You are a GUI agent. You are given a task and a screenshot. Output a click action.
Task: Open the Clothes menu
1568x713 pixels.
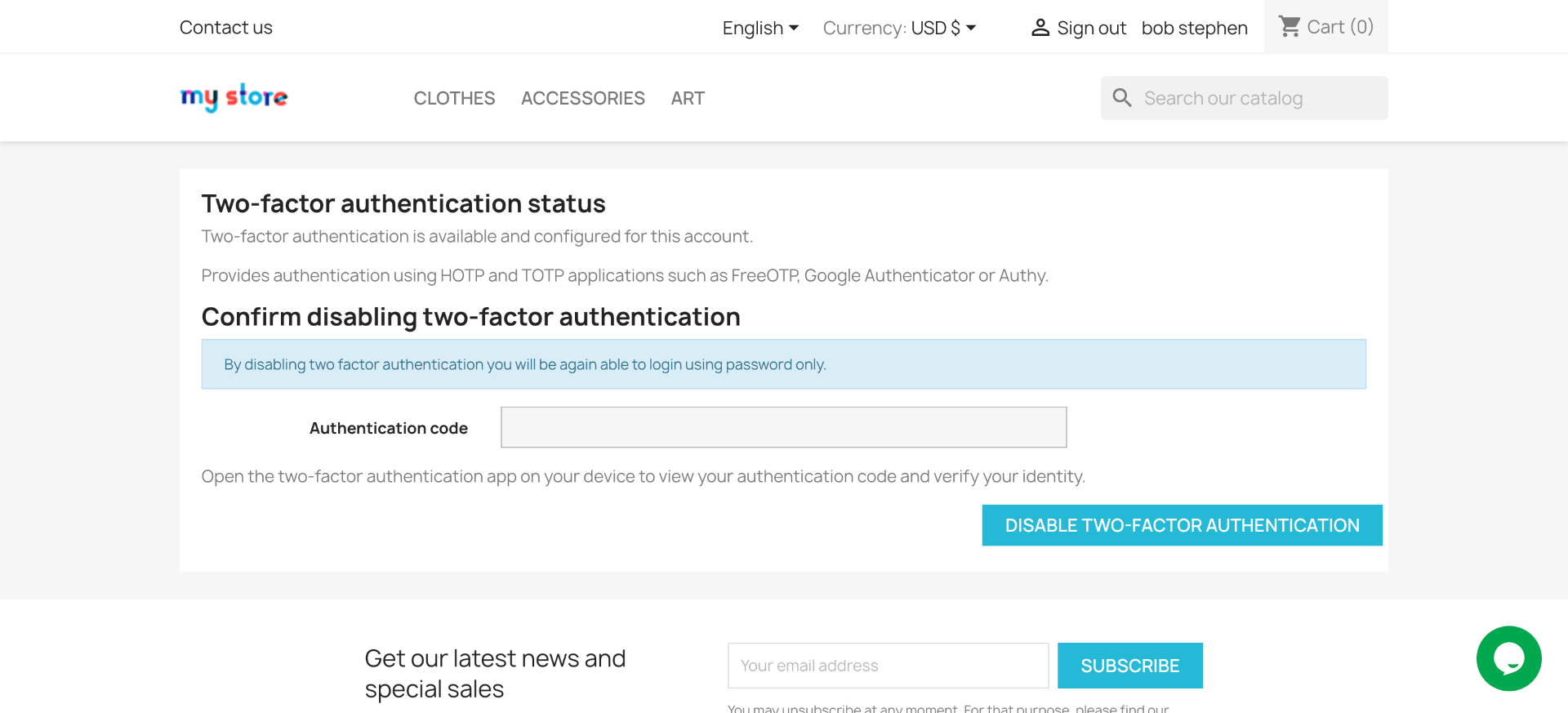tap(454, 98)
